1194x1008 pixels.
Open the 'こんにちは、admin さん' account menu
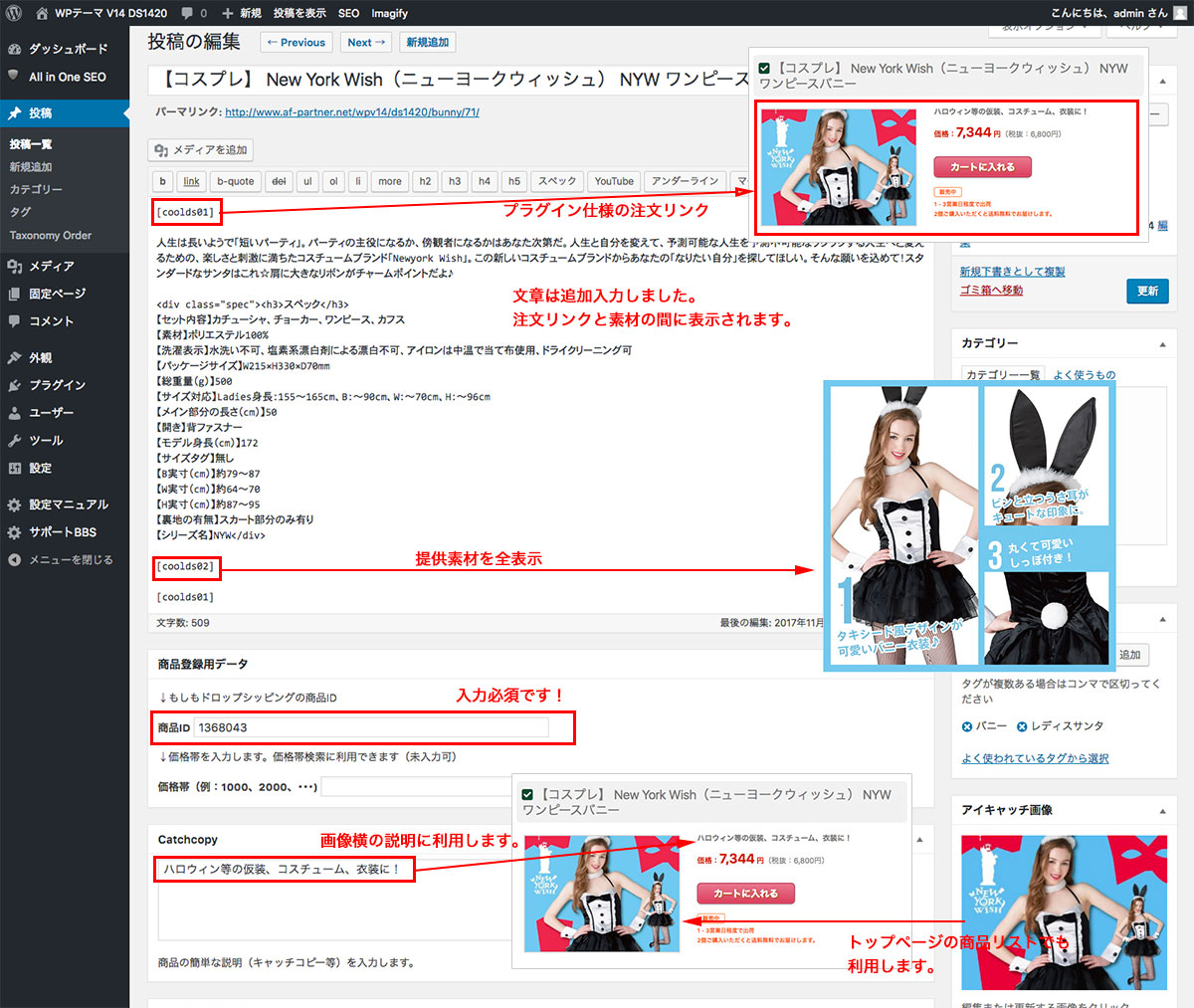point(1119,13)
